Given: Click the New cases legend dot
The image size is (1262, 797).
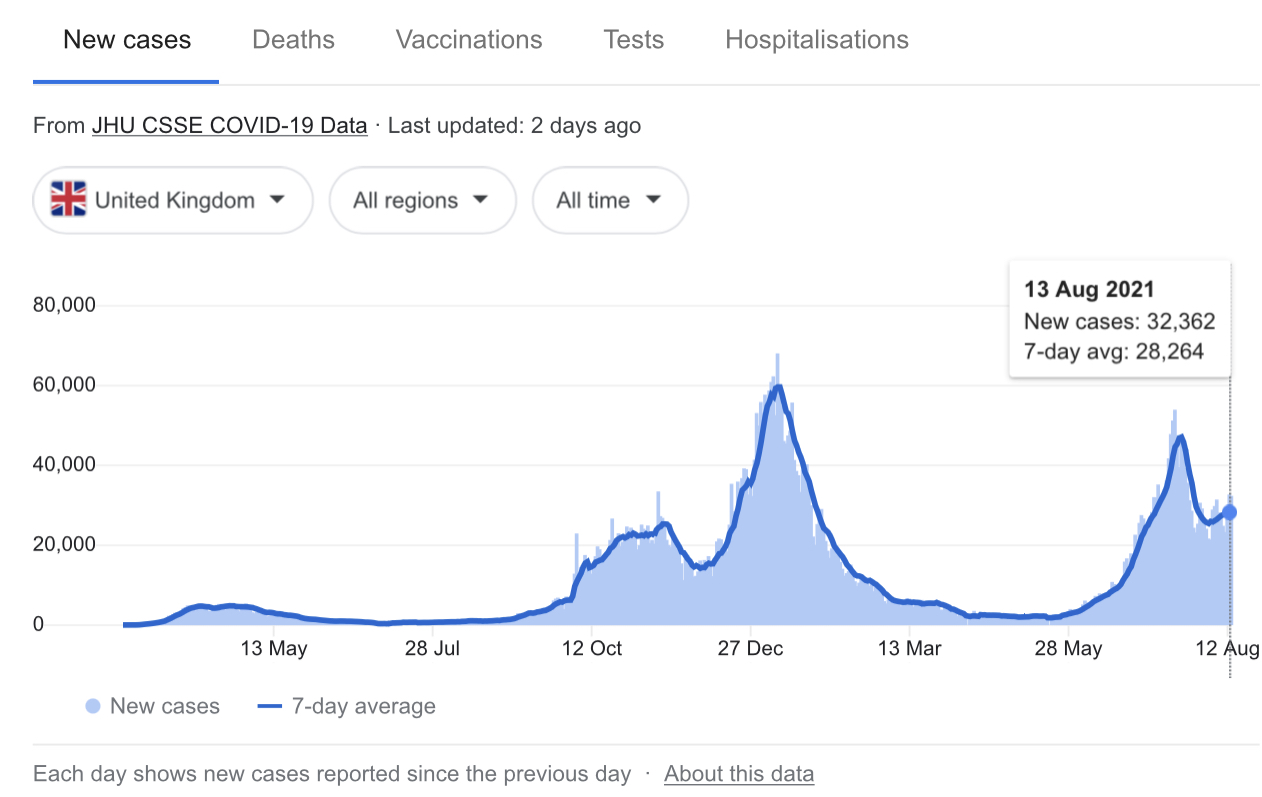Looking at the screenshot, I should click(x=93, y=706).
